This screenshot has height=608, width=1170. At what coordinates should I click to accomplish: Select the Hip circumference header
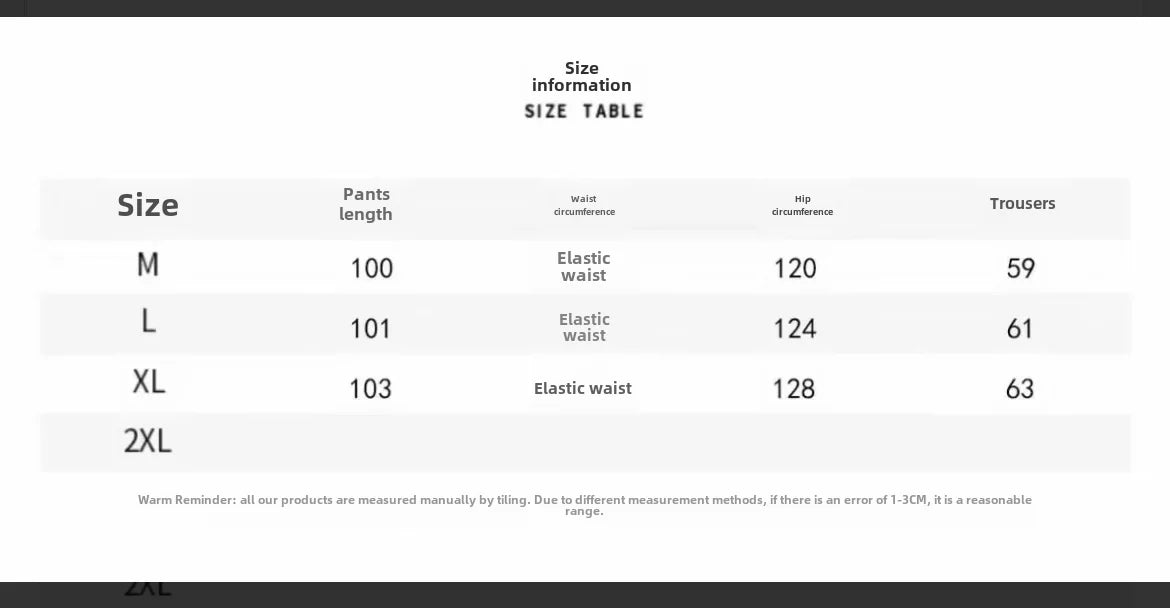[x=802, y=205]
